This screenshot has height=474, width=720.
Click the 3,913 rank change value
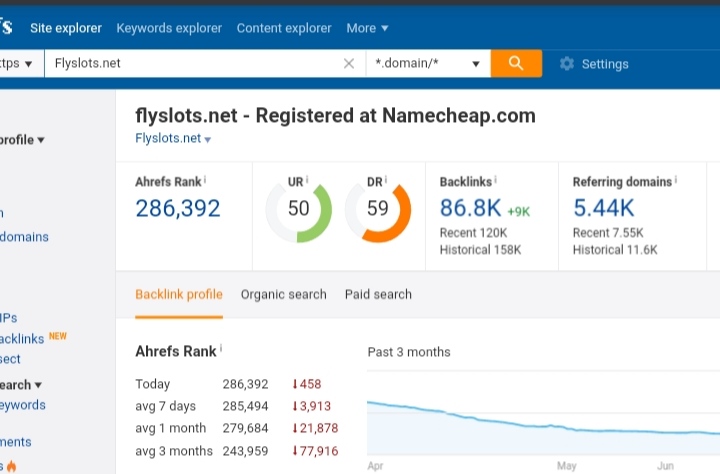311,406
